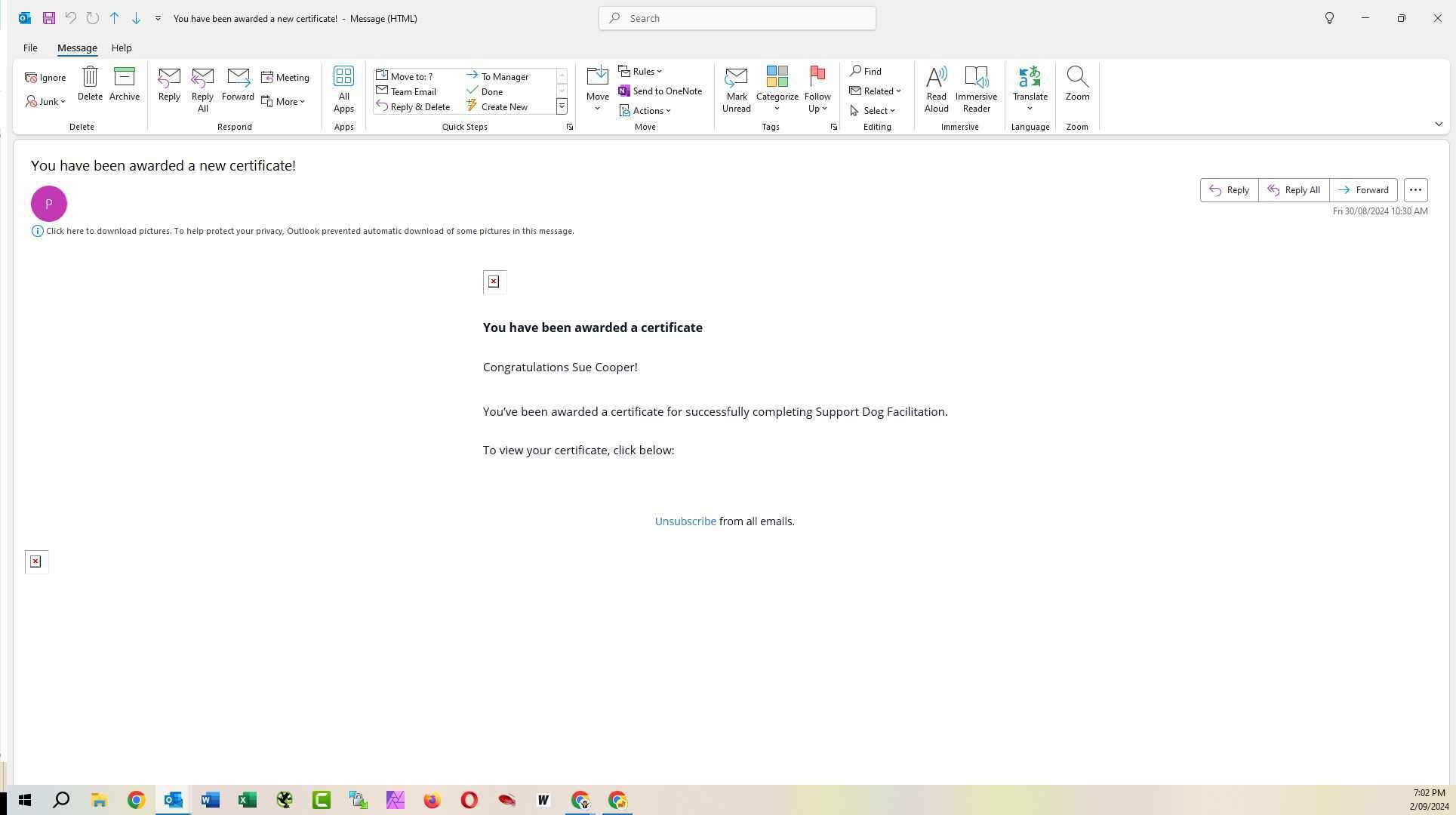1456x815 pixels.
Task: Open the Tags dialog launcher
Action: [x=834, y=127]
